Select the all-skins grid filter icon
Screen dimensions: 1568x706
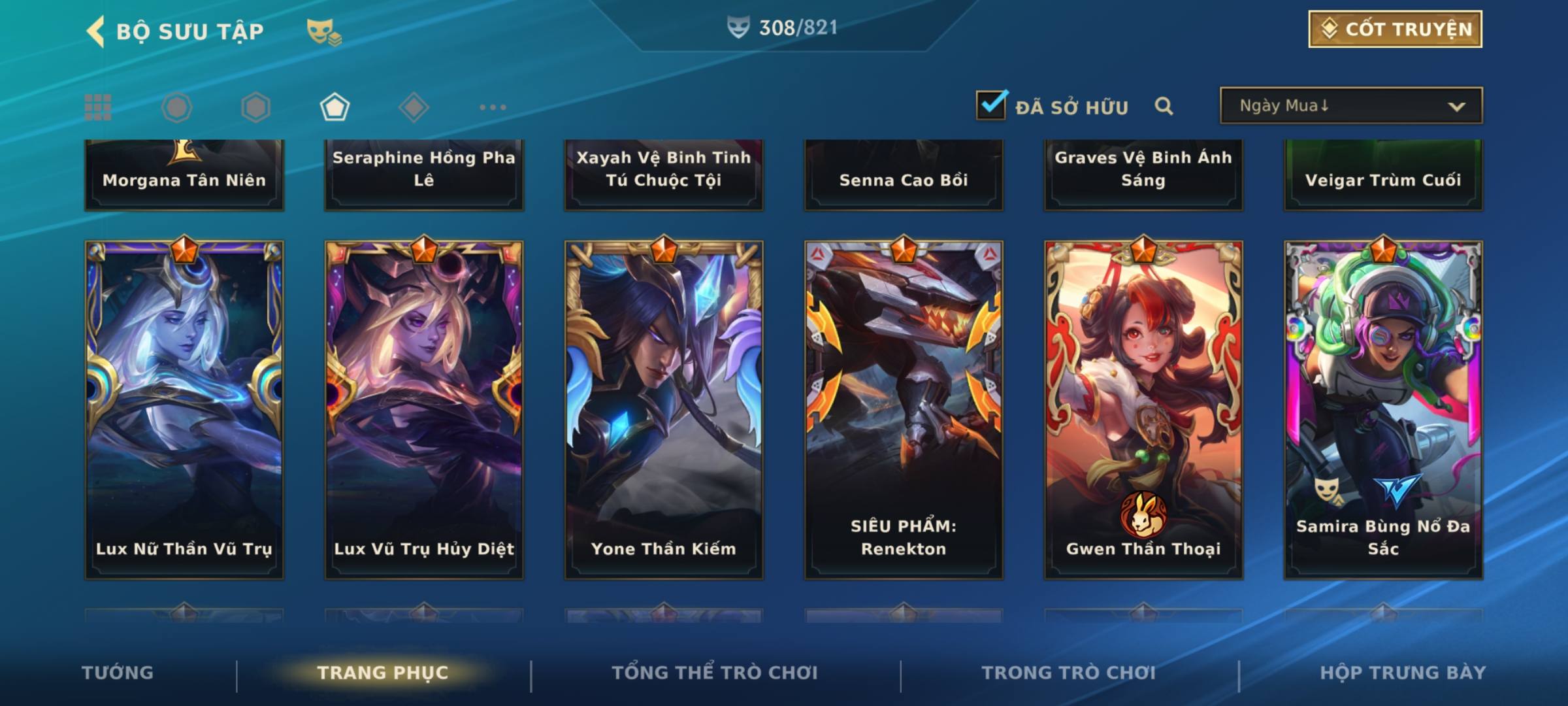click(98, 107)
